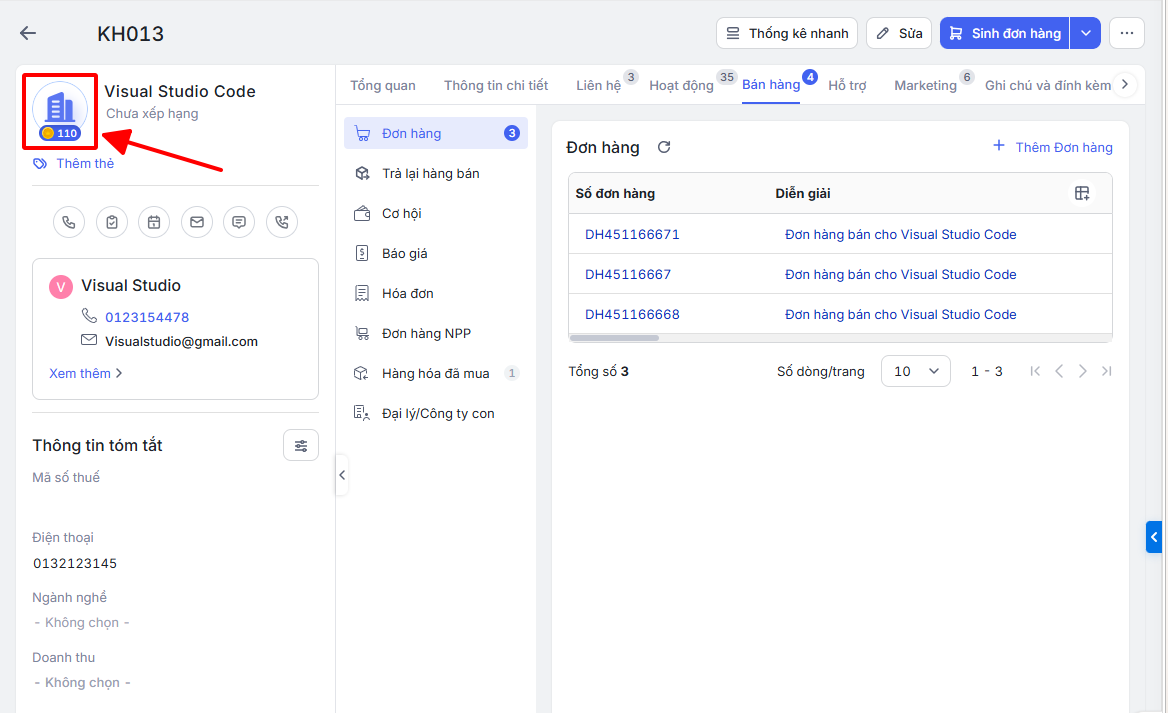Click the Số đơn hàng column header

pos(615,194)
